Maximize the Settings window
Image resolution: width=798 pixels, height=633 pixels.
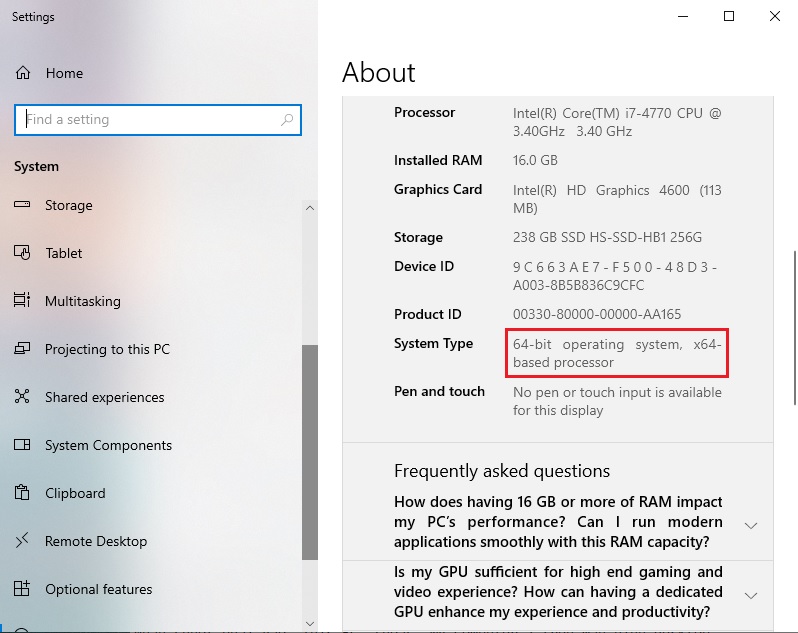[x=729, y=16]
